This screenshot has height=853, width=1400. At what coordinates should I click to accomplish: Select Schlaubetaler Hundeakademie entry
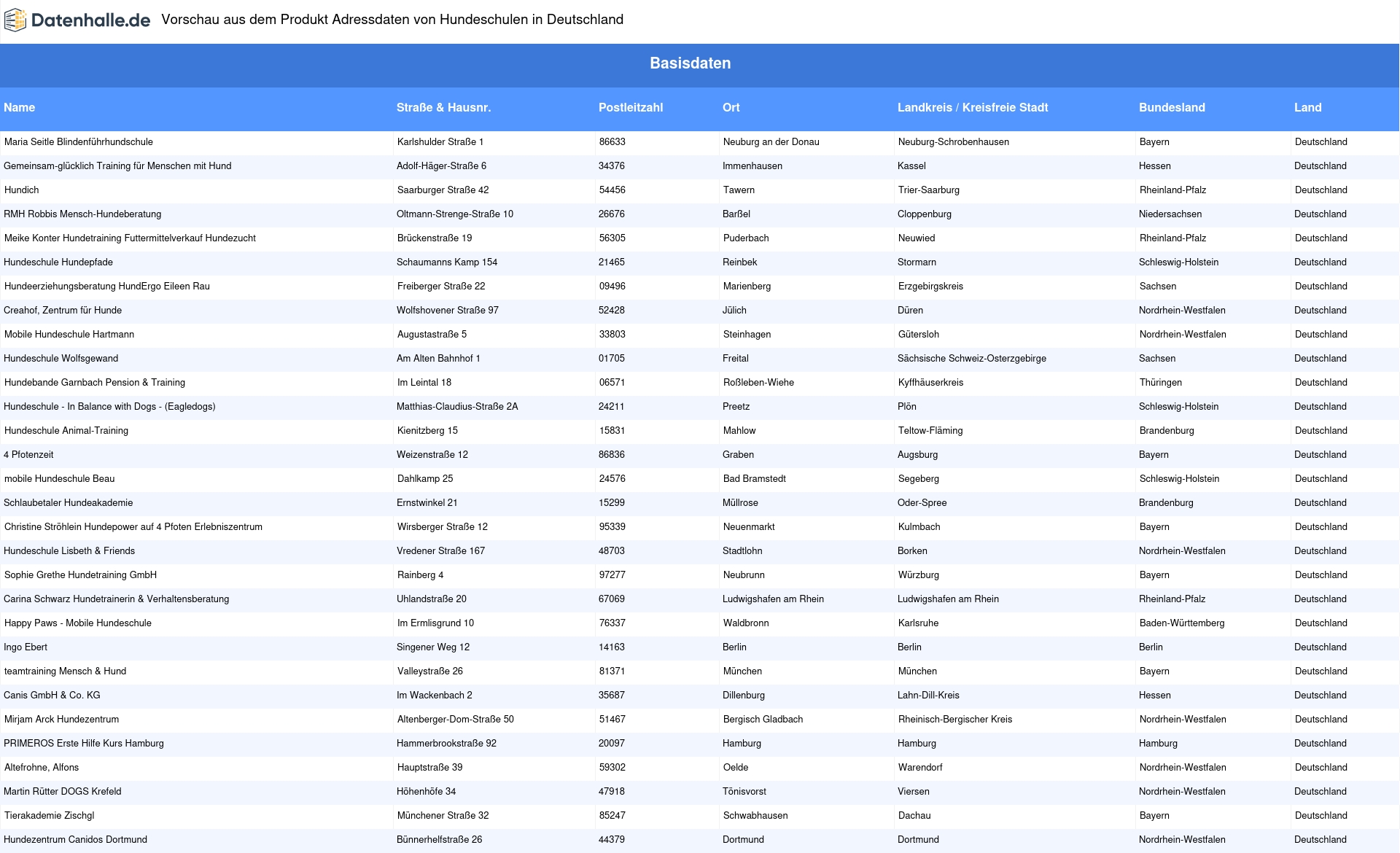click(x=68, y=503)
